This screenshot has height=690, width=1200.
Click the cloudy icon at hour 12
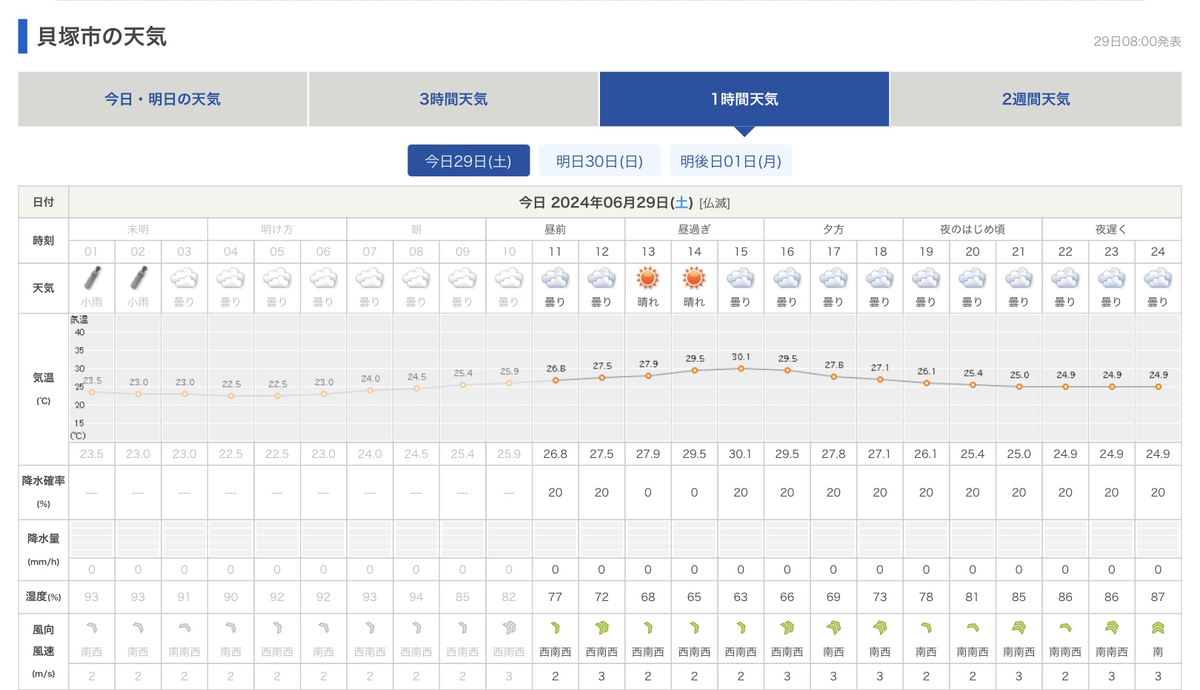pos(601,278)
